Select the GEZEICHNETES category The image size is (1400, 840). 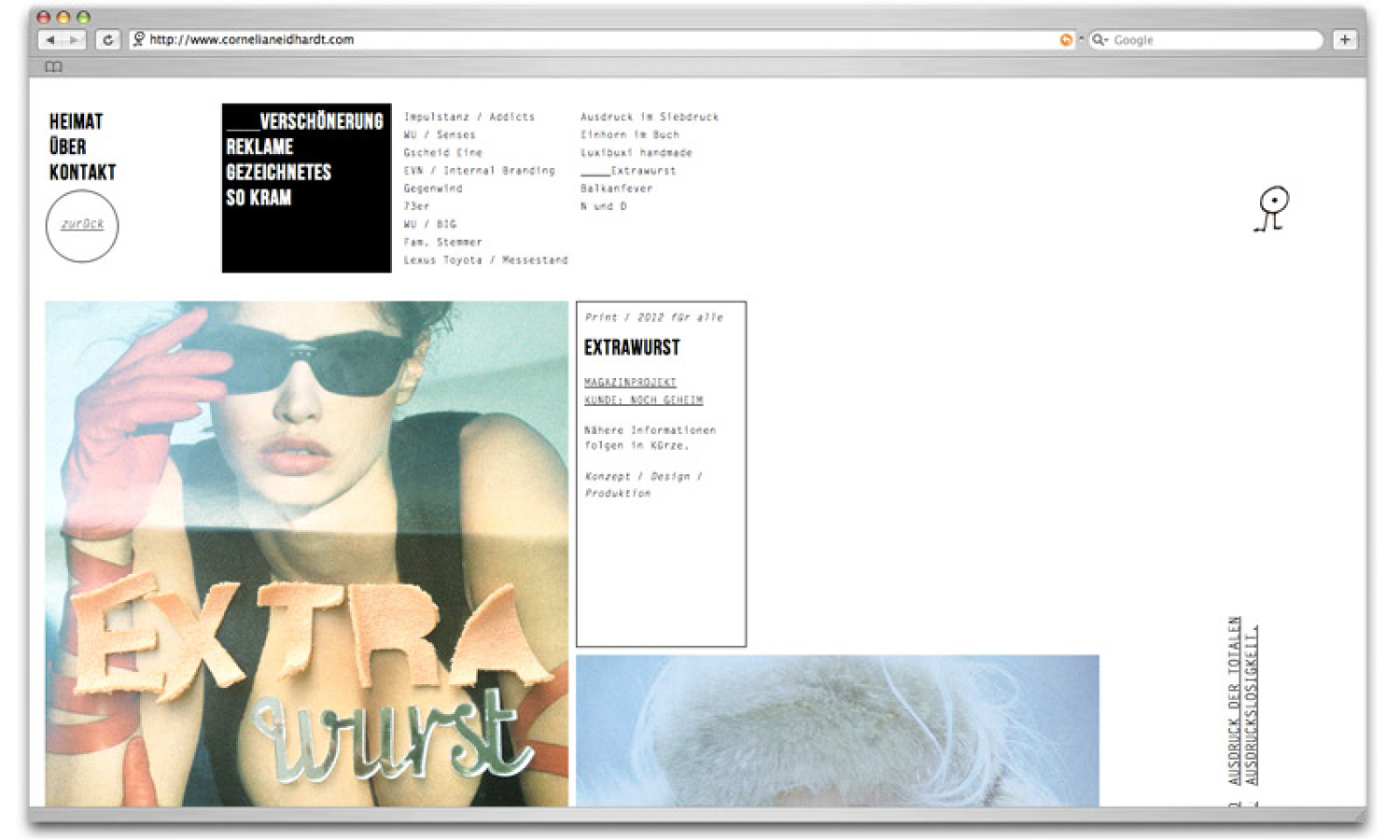point(278,173)
